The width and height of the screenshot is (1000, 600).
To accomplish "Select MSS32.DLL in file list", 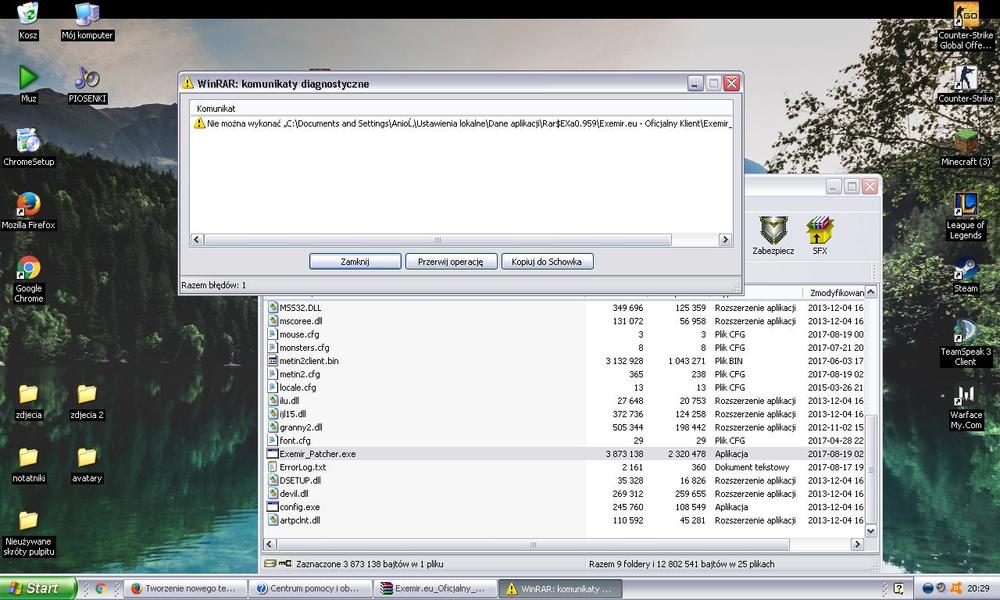I will click(x=565, y=308).
